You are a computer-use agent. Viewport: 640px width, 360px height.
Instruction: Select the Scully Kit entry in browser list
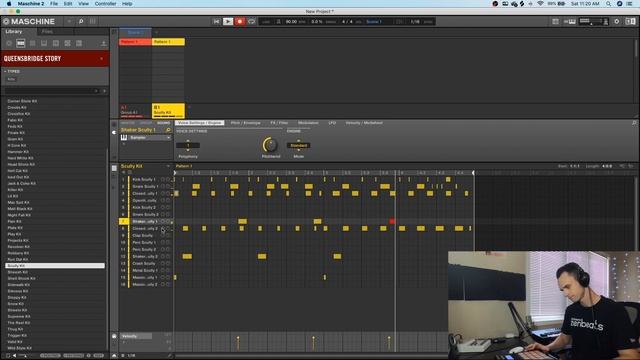tap(55, 266)
